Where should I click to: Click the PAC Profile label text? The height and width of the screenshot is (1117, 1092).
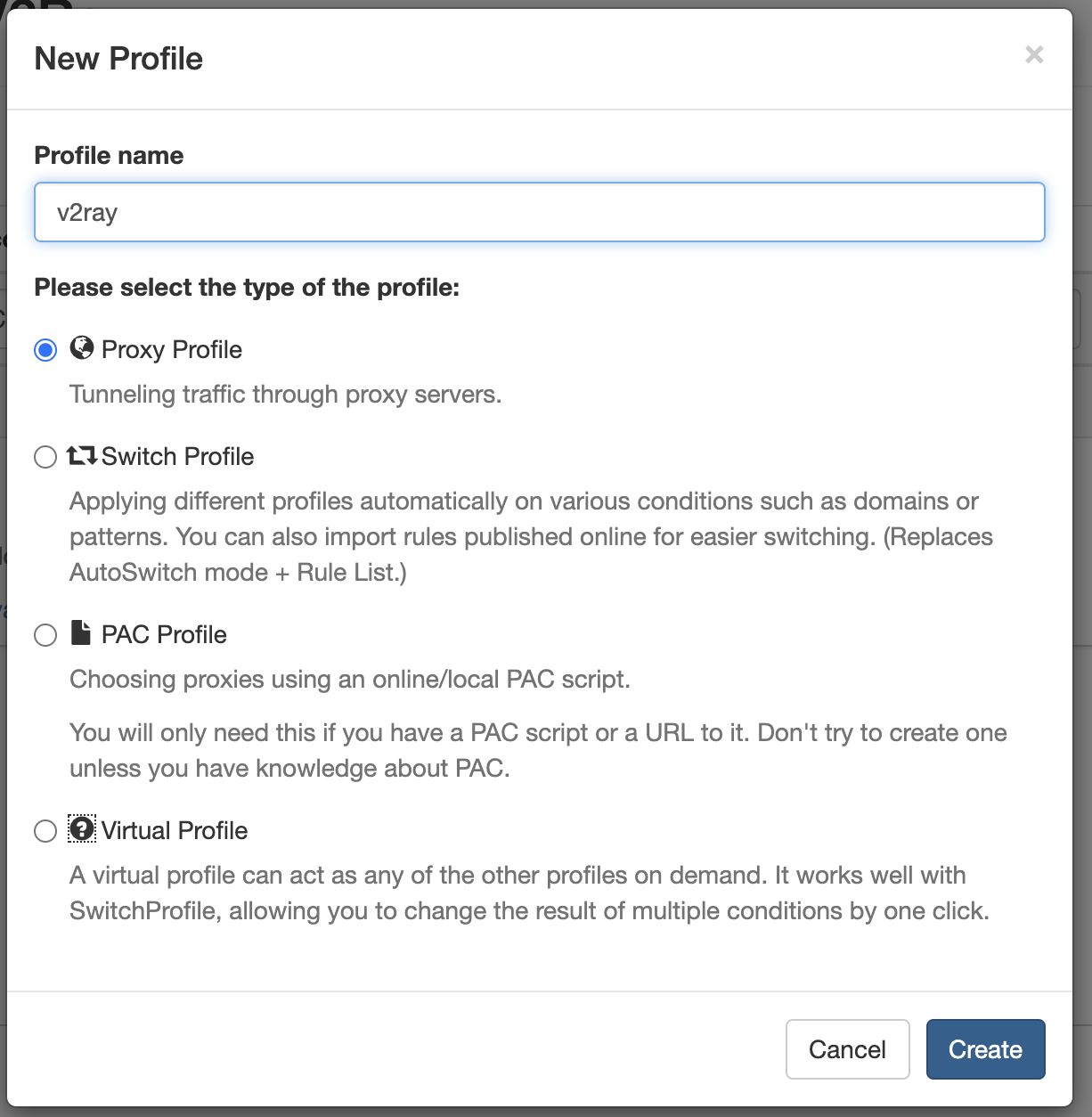(164, 634)
